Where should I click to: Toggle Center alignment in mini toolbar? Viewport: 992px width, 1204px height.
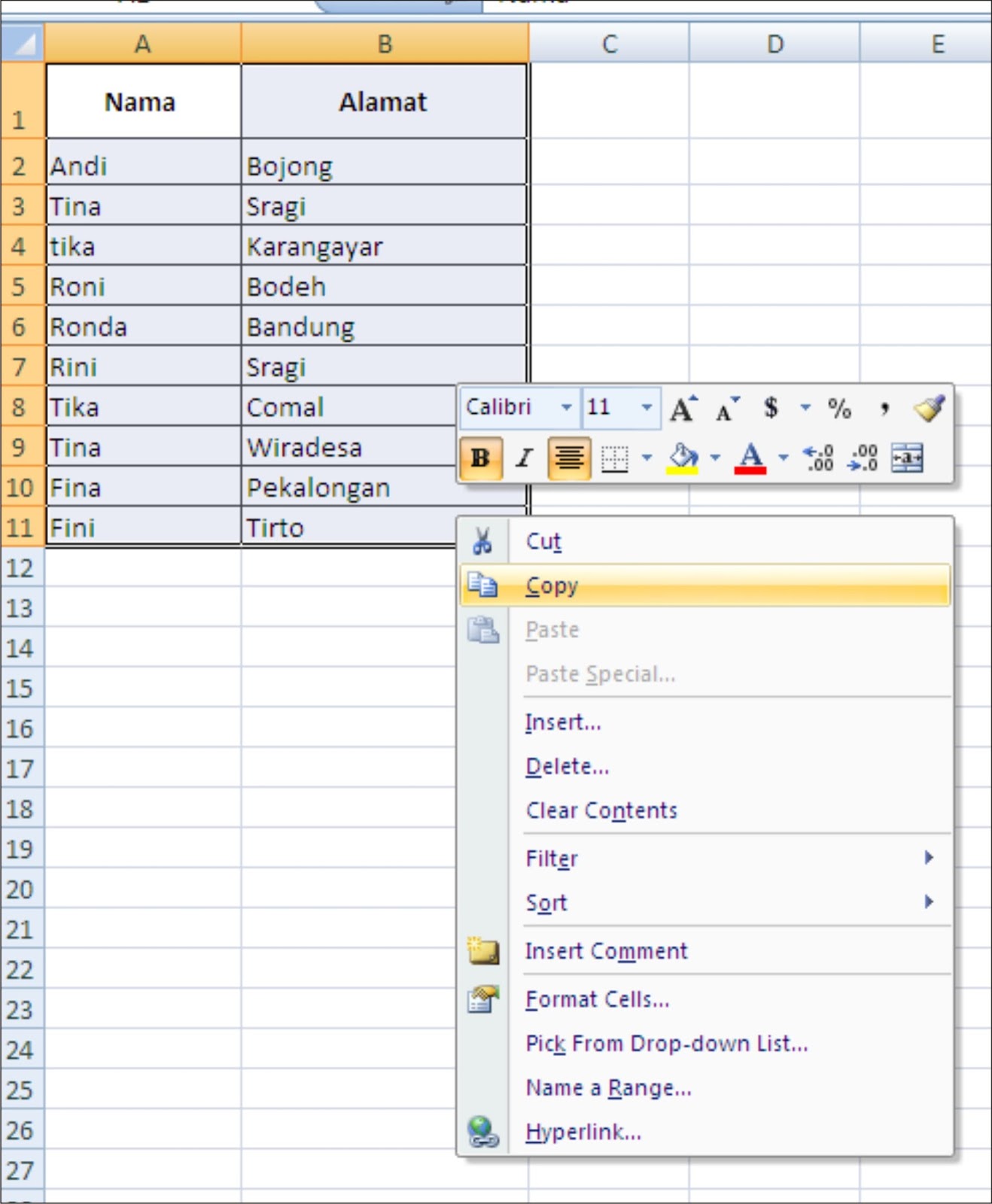tap(570, 458)
